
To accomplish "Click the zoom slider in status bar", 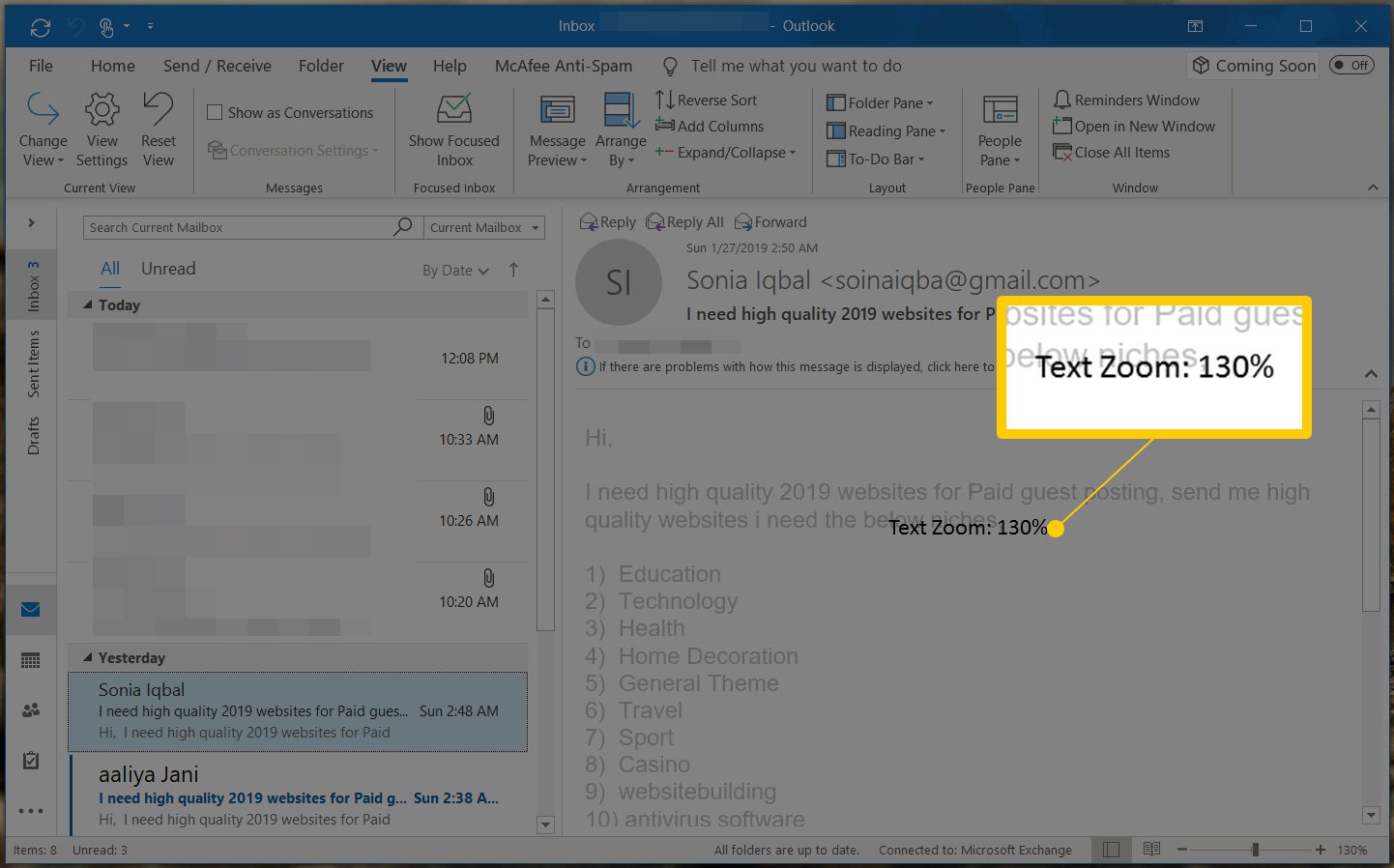I will click(x=1254, y=850).
